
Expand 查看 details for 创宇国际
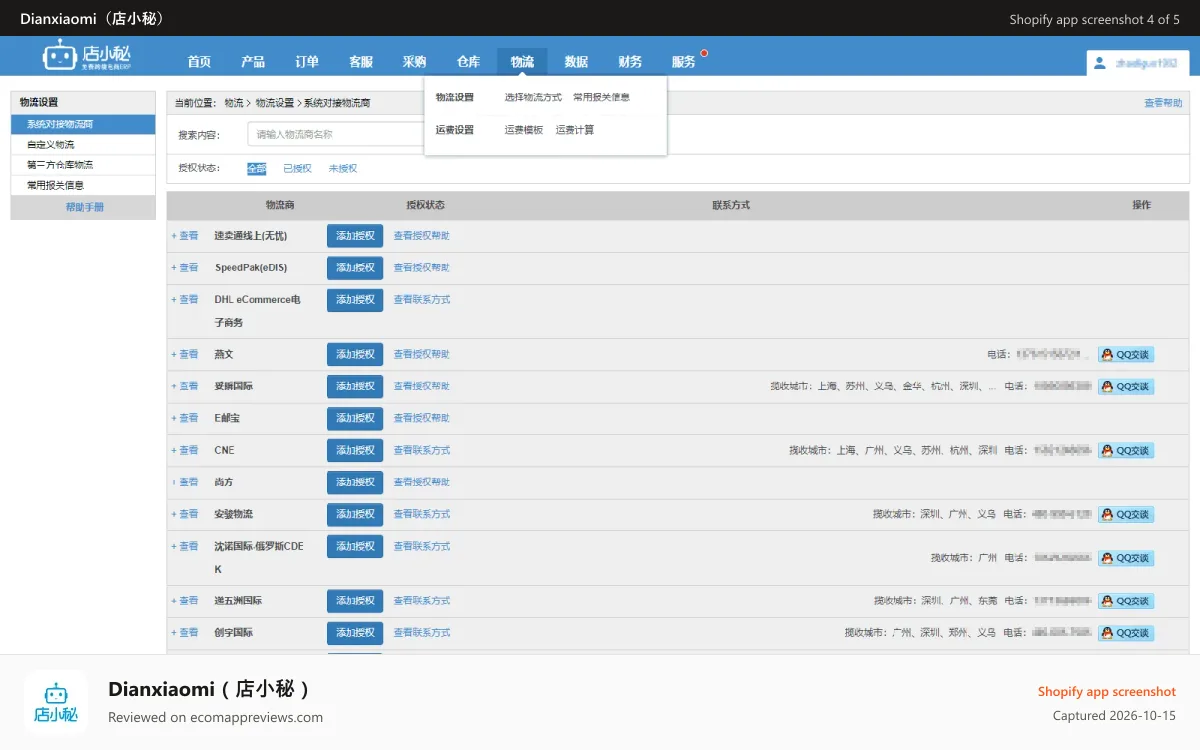click(x=185, y=633)
